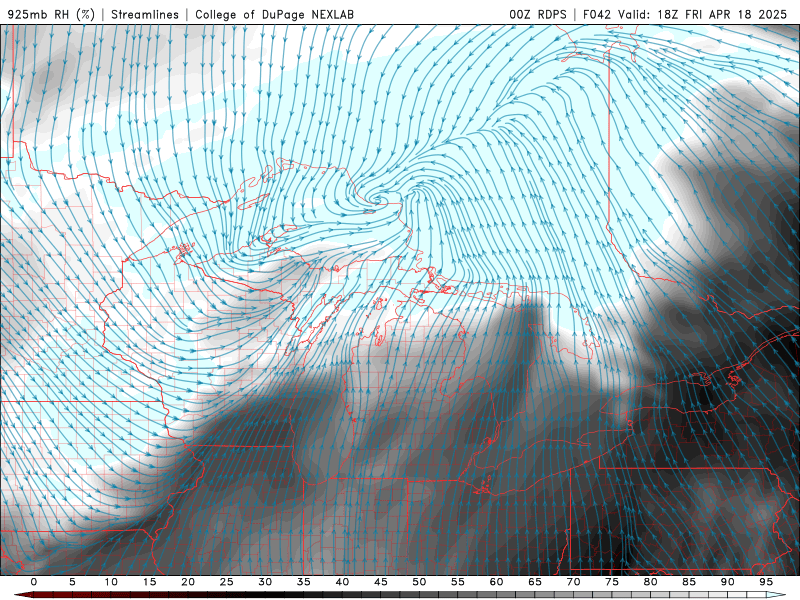
Task: Click the colorbar tick label "85"
Action: coord(689,582)
